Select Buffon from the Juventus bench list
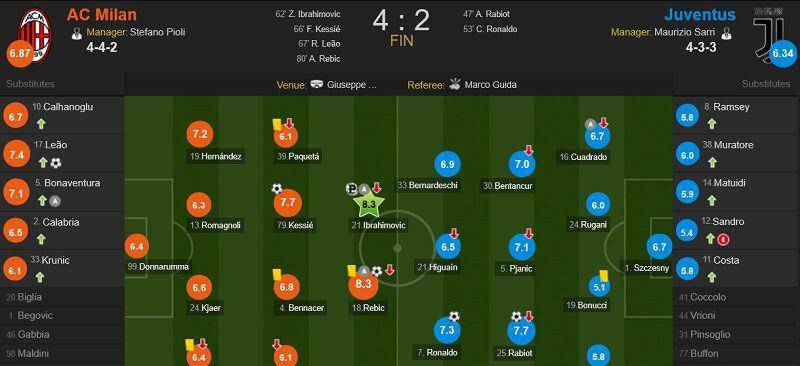800x366 pixels. [x=736, y=353]
